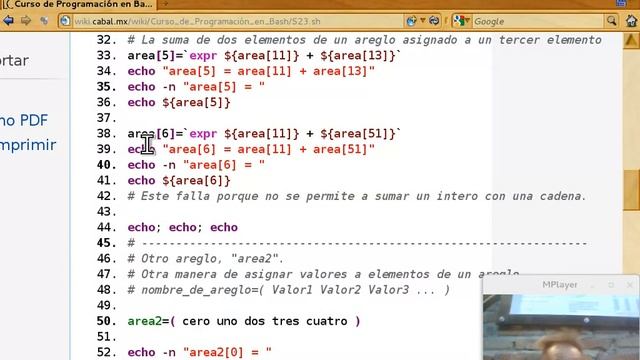Click the refresh icon at address bar end
This screenshot has height=360, width=640.
click(434, 21)
